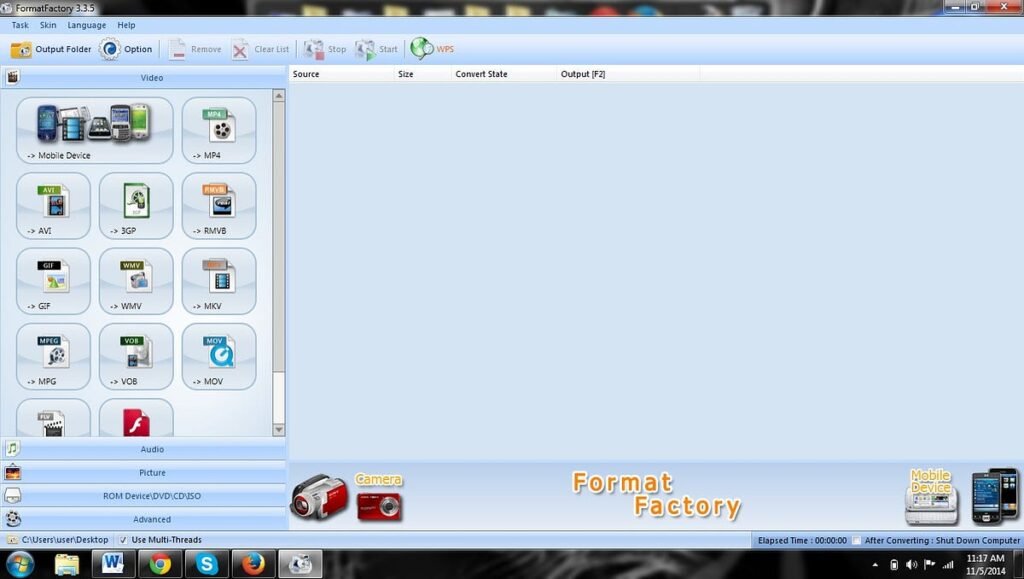Click the Camera banner icon

(x=347, y=497)
